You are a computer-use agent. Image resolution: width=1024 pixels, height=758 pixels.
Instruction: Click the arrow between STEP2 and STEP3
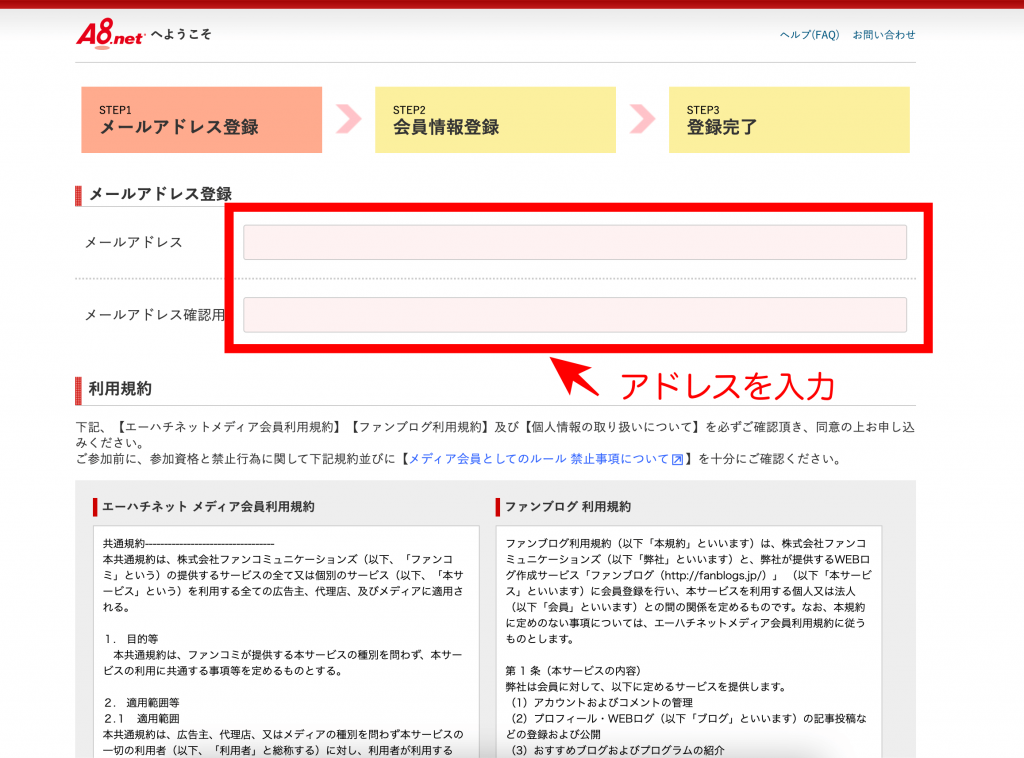click(x=642, y=120)
